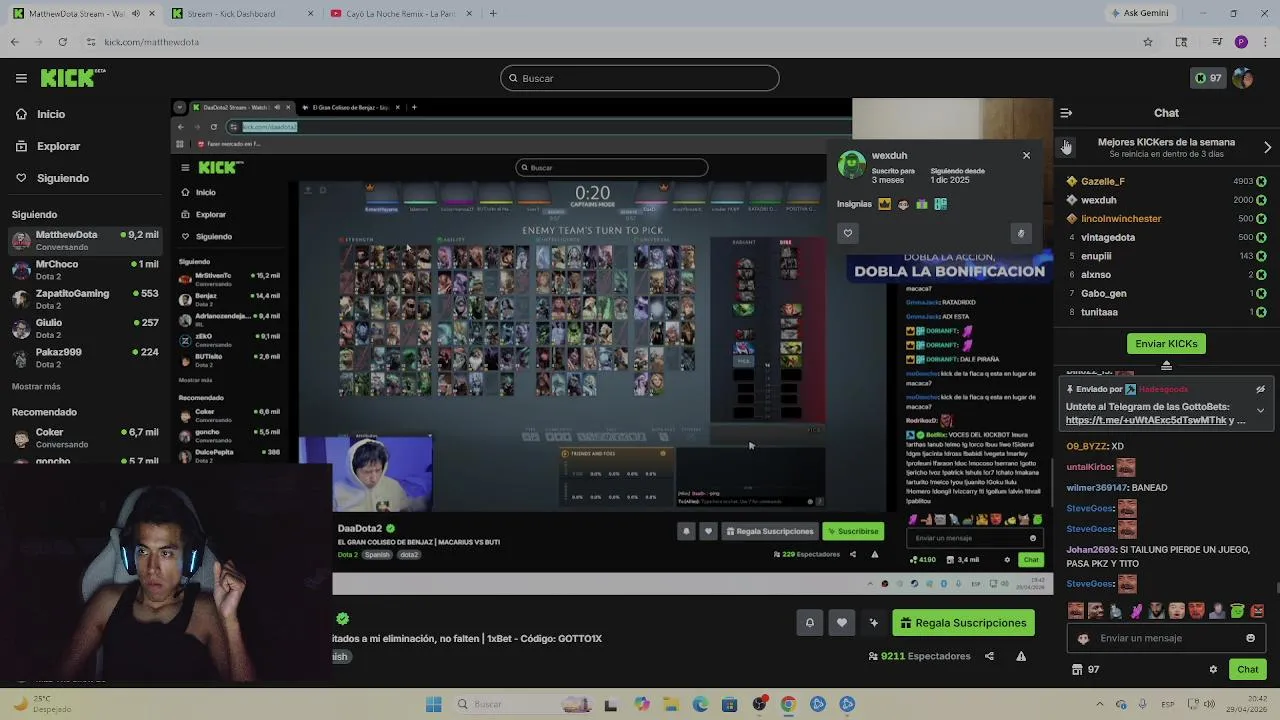The image size is (1280, 720).
Task: Share the stream via share icon
Action: pyautogui.click(x=989, y=656)
